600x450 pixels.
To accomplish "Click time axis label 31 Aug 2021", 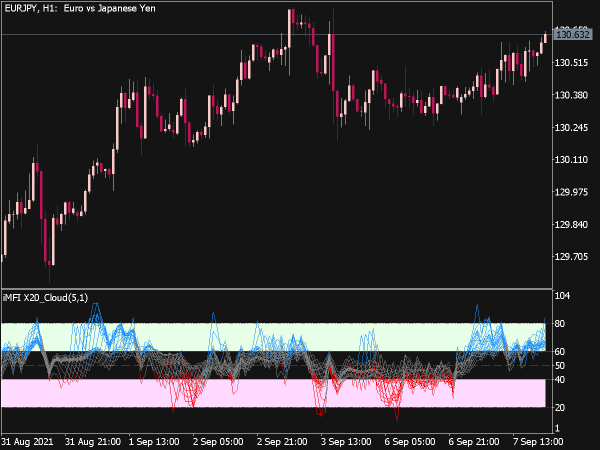I will coord(28,442).
